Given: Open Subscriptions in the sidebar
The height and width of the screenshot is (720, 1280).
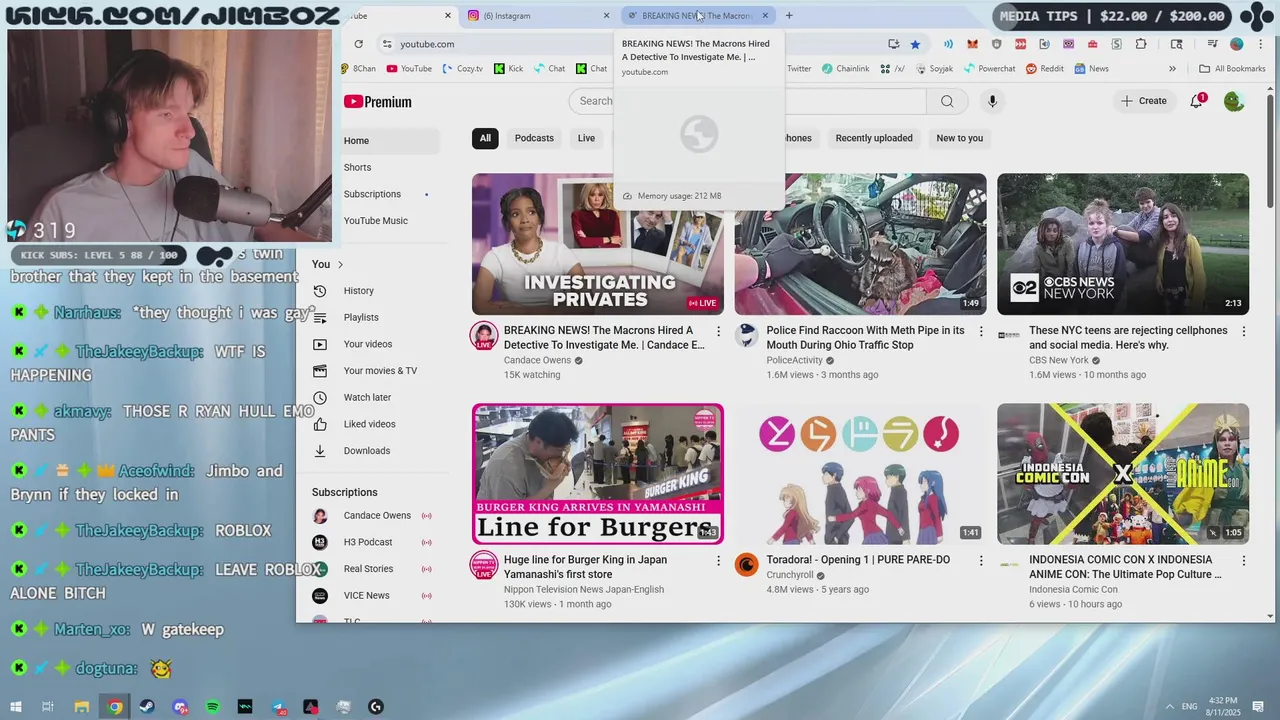Looking at the screenshot, I should tap(373, 194).
